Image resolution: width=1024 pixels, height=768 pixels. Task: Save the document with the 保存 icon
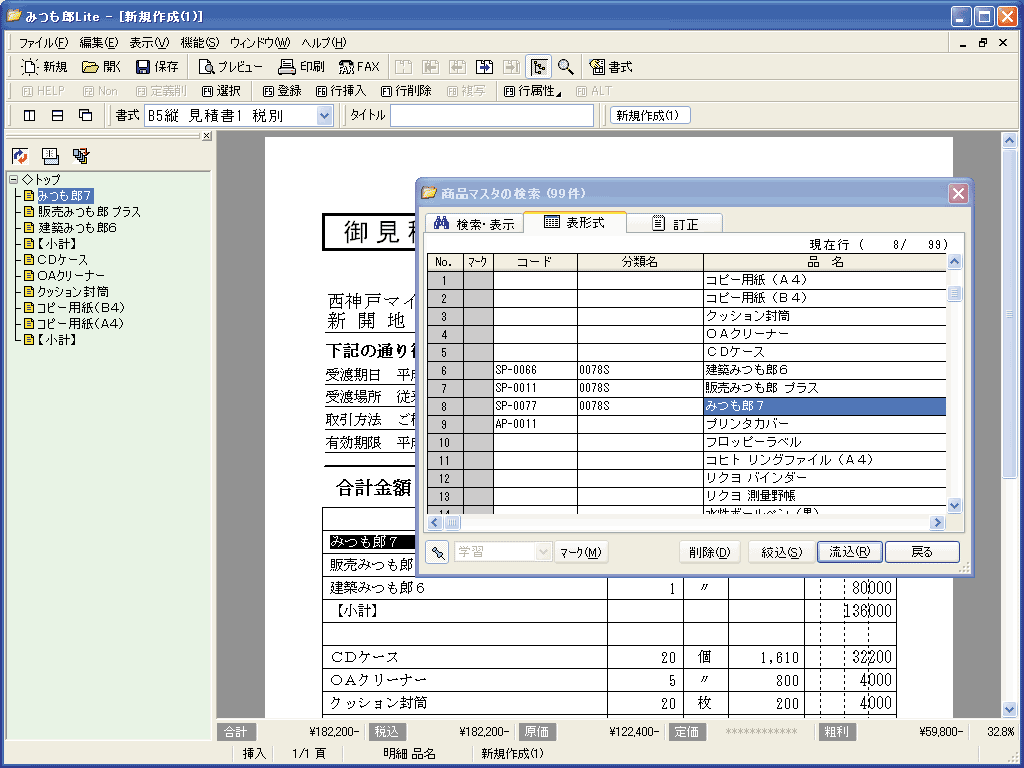(x=157, y=67)
